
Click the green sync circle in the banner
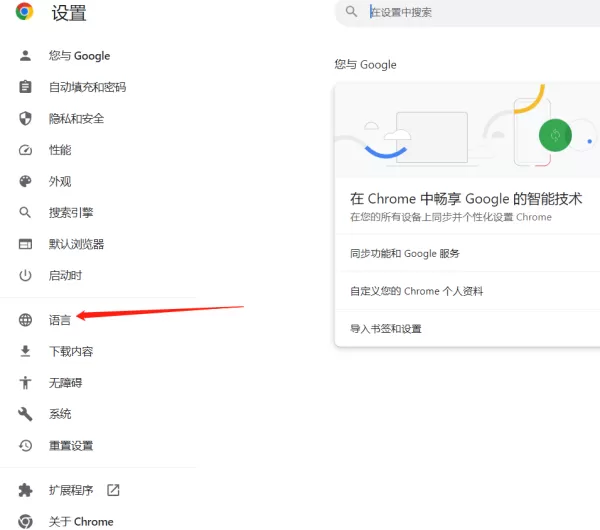coord(555,135)
